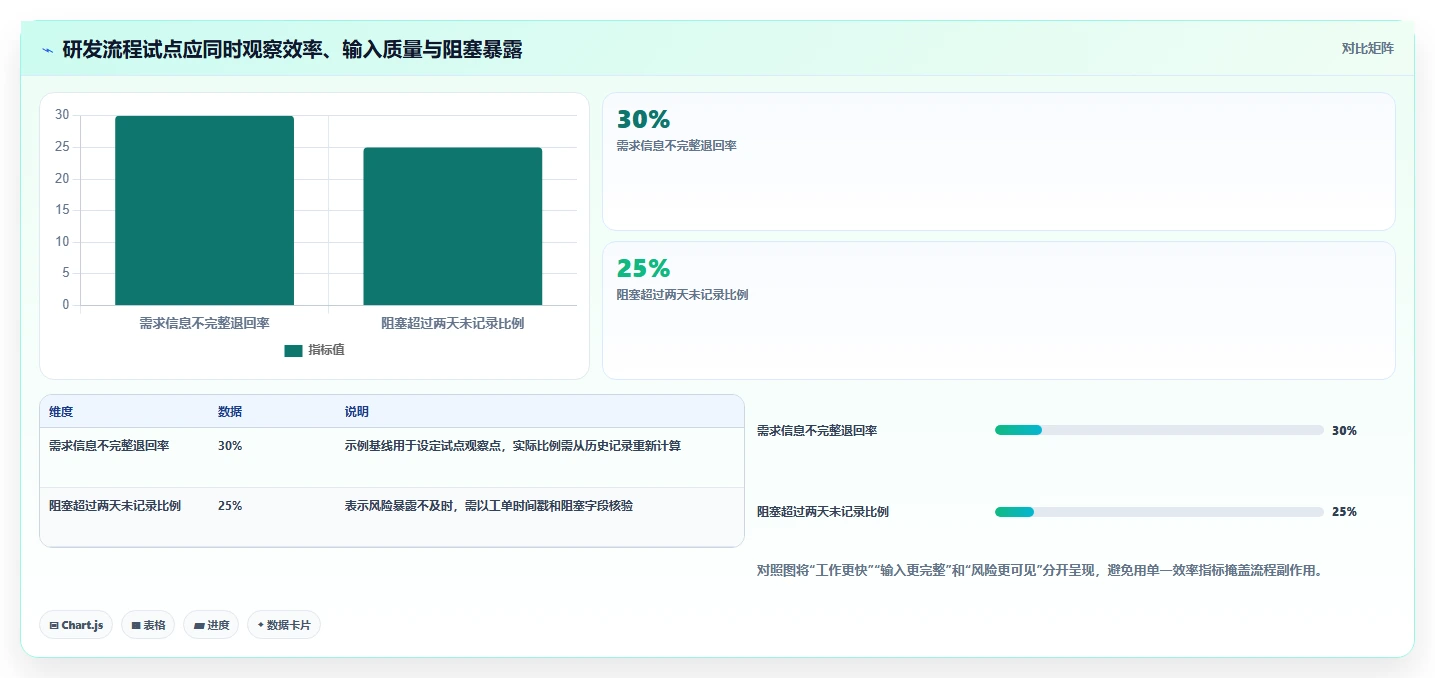This screenshot has width=1435, height=678.
Task: Click the 30% label beside the progress bar
Action: (1344, 431)
